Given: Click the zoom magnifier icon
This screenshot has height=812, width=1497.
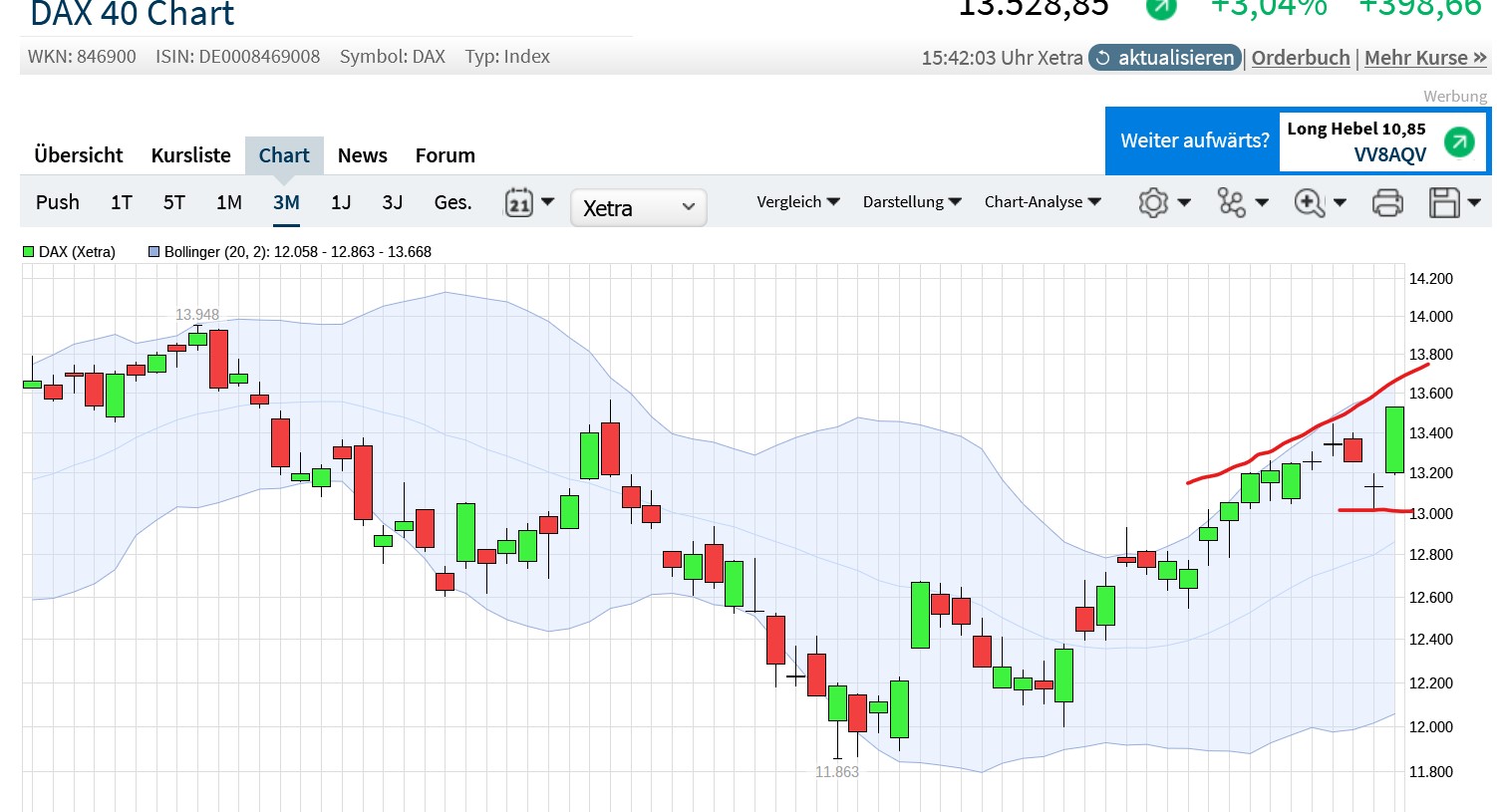Looking at the screenshot, I should (1309, 202).
